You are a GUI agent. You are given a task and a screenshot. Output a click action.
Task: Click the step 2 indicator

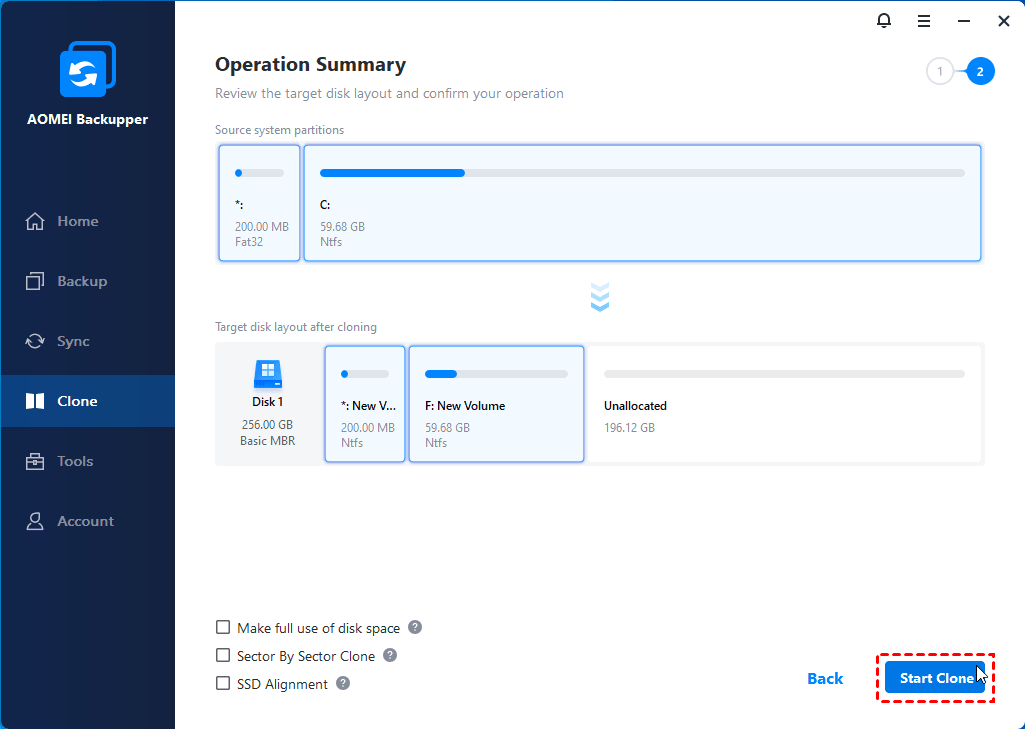(x=980, y=71)
